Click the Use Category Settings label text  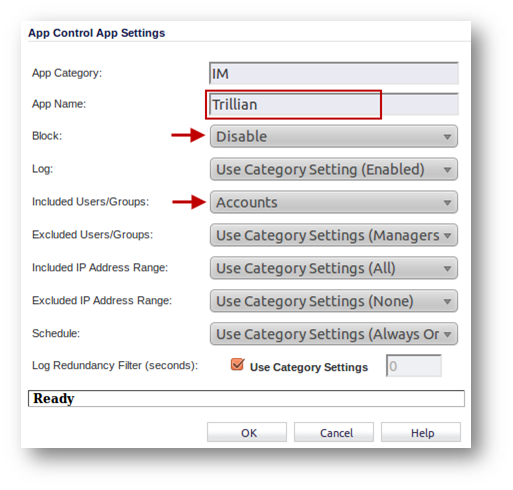pos(309,367)
